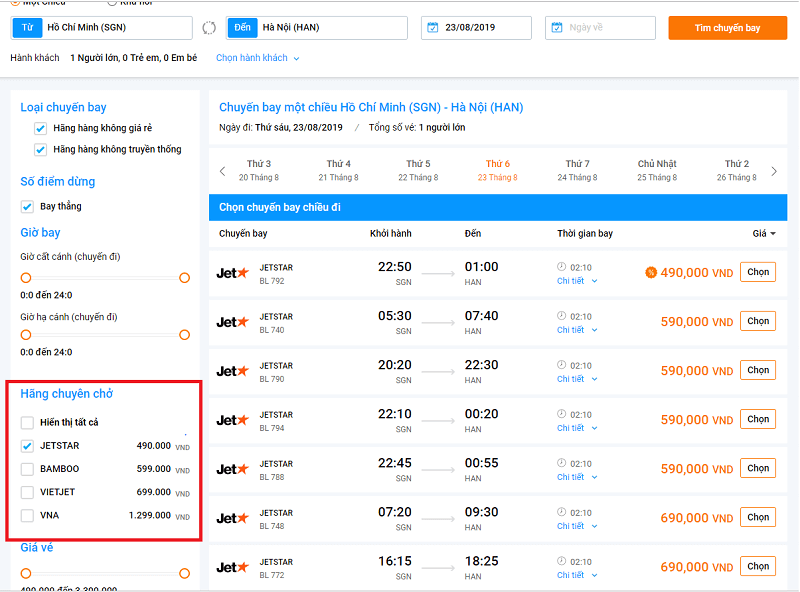Click clock icon of flight BL 794
The height and width of the screenshot is (592, 800).
[x=562, y=413]
